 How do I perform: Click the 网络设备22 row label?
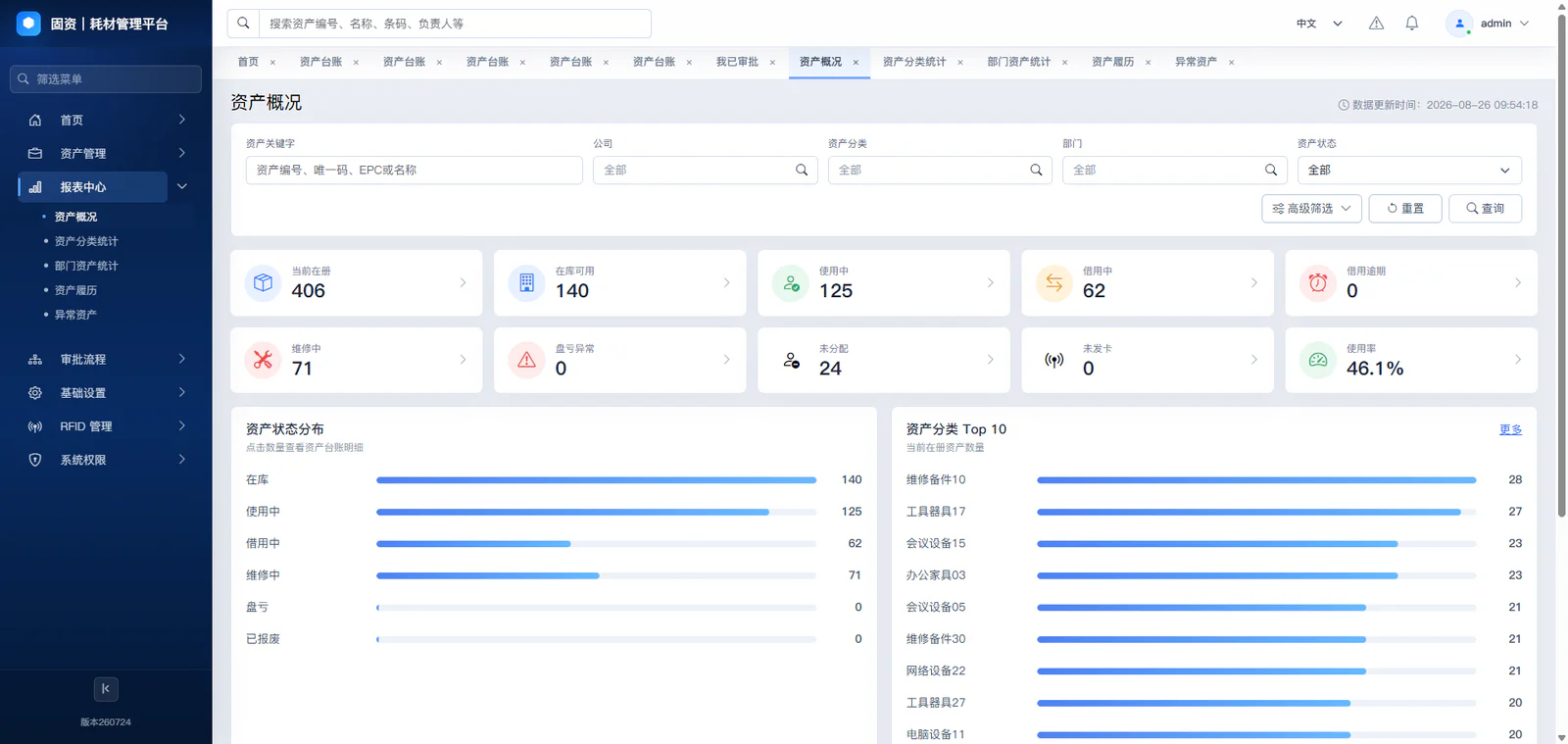[x=936, y=671]
